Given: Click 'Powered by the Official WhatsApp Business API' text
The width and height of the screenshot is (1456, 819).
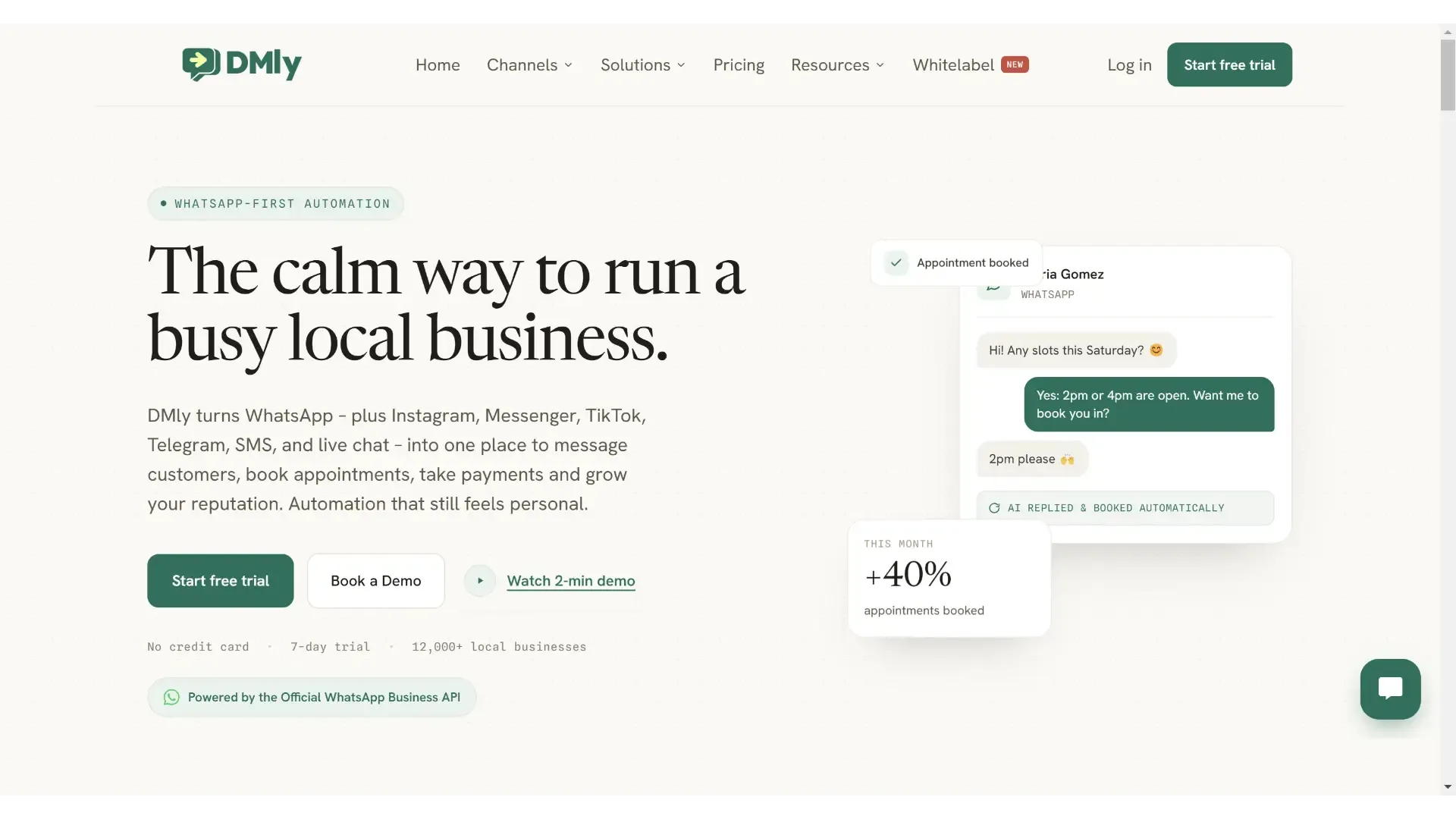Looking at the screenshot, I should pos(324,697).
